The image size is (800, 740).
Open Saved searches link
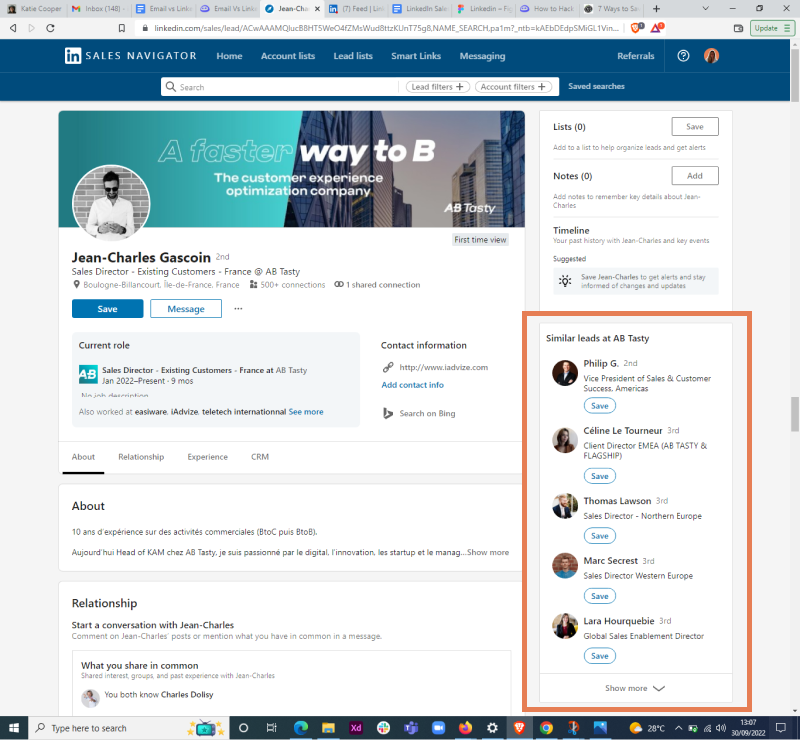tap(596, 86)
